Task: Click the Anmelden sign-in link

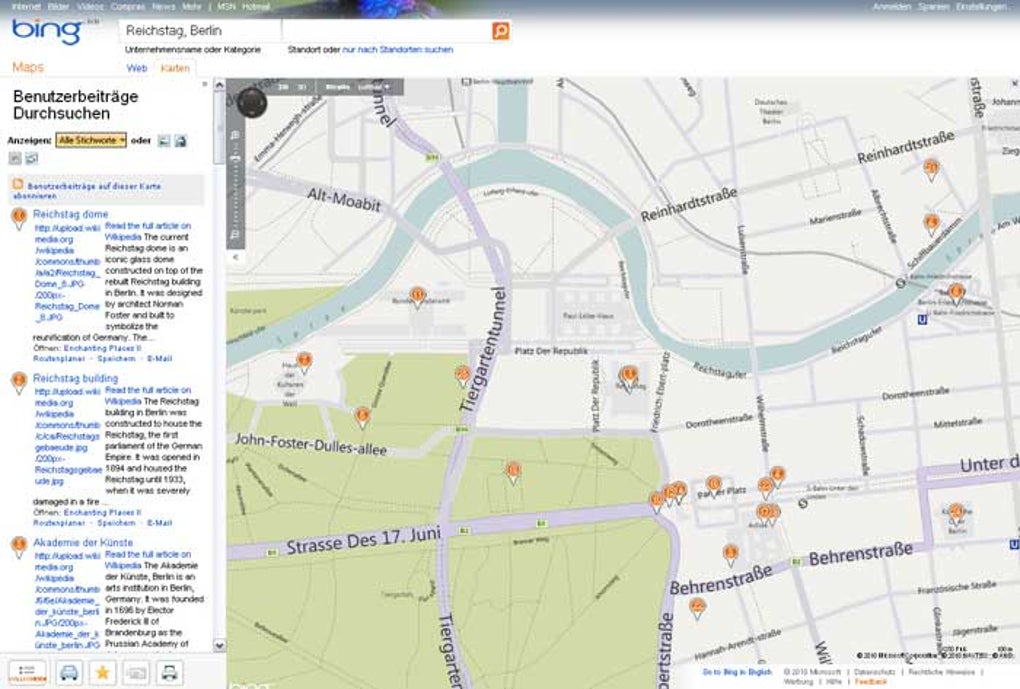Action: coord(892,7)
